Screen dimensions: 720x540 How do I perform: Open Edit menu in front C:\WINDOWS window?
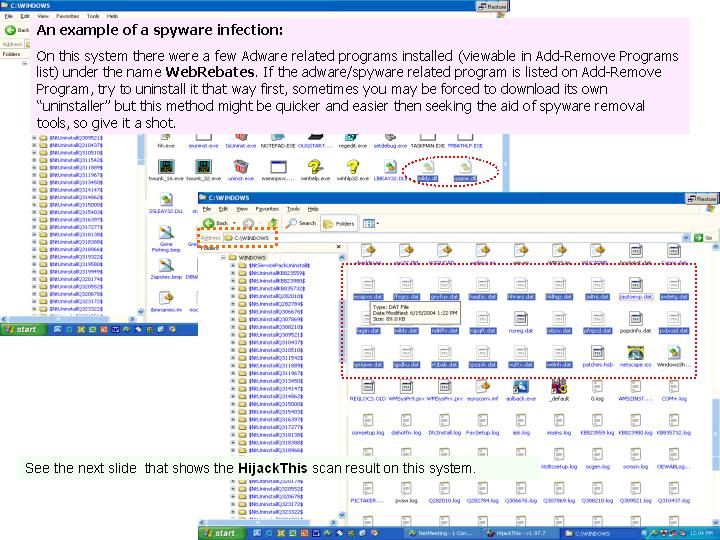(x=223, y=209)
